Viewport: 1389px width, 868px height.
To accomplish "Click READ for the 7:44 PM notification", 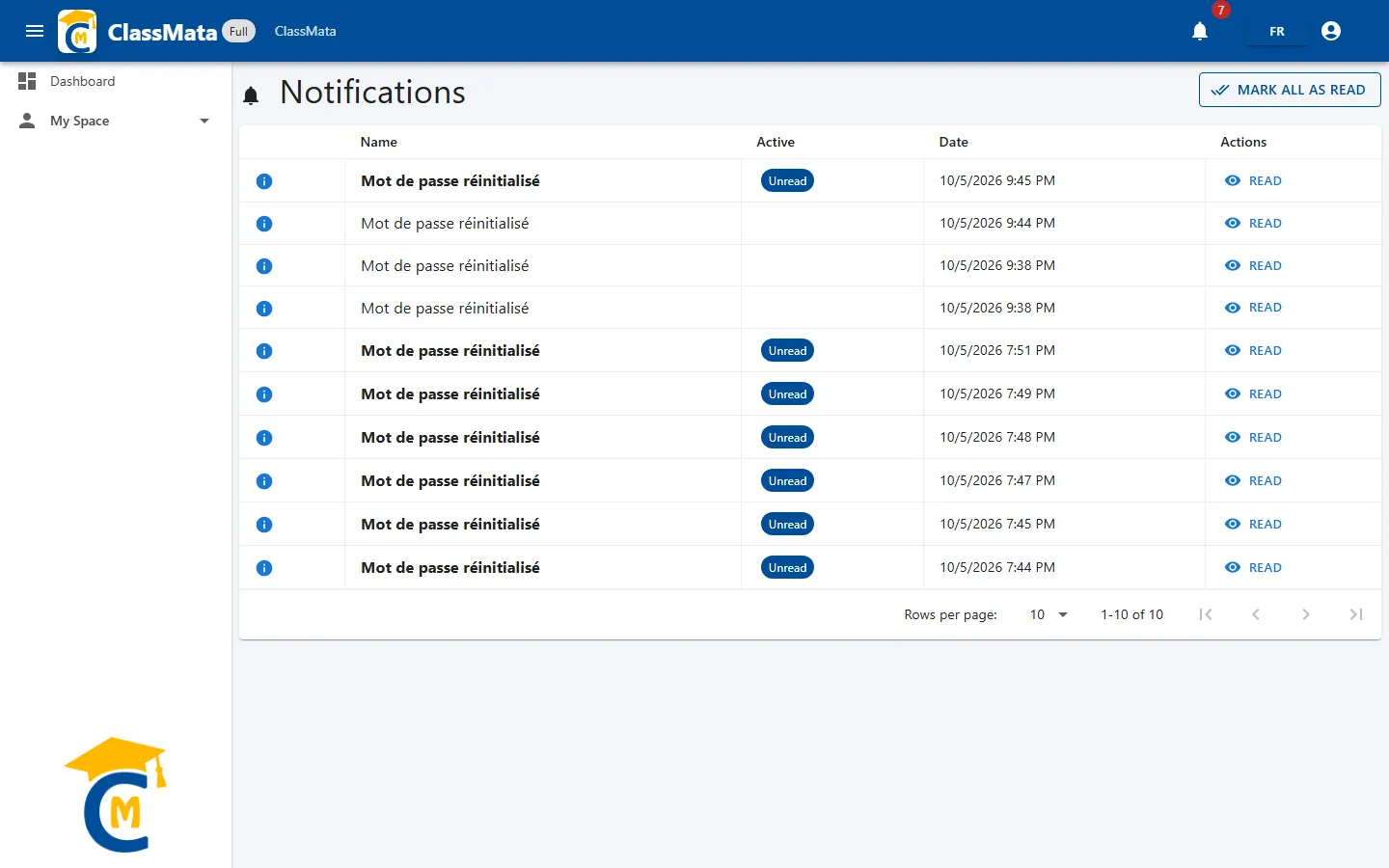I will click(x=1253, y=567).
